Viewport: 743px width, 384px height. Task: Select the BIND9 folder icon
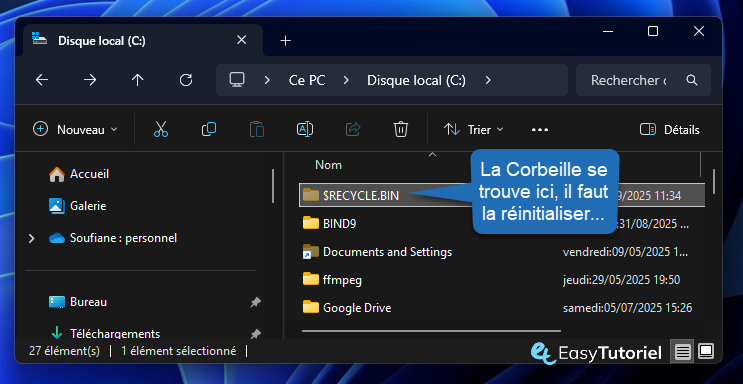(x=311, y=223)
